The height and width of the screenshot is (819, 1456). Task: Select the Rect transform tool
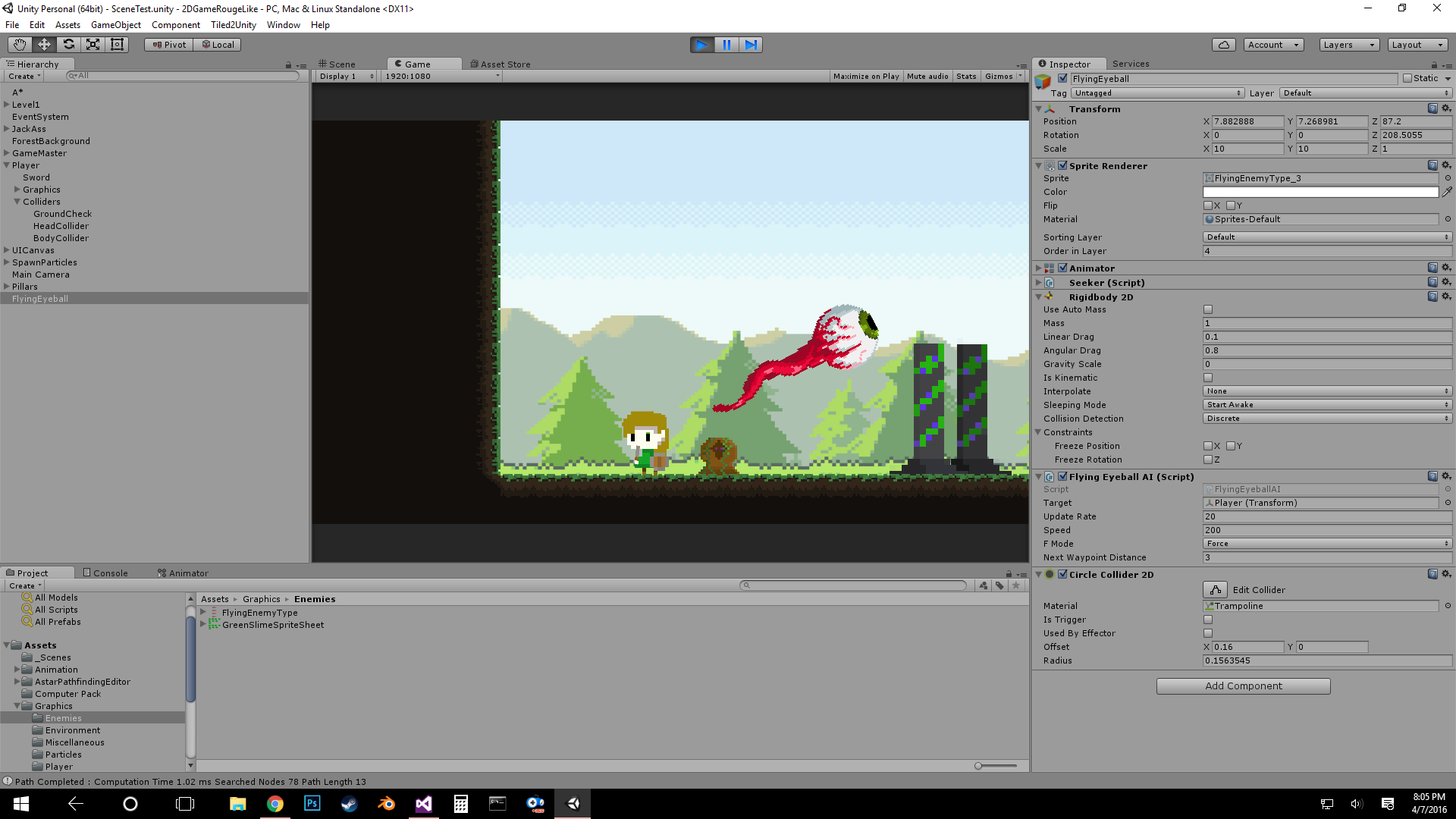(x=117, y=45)
